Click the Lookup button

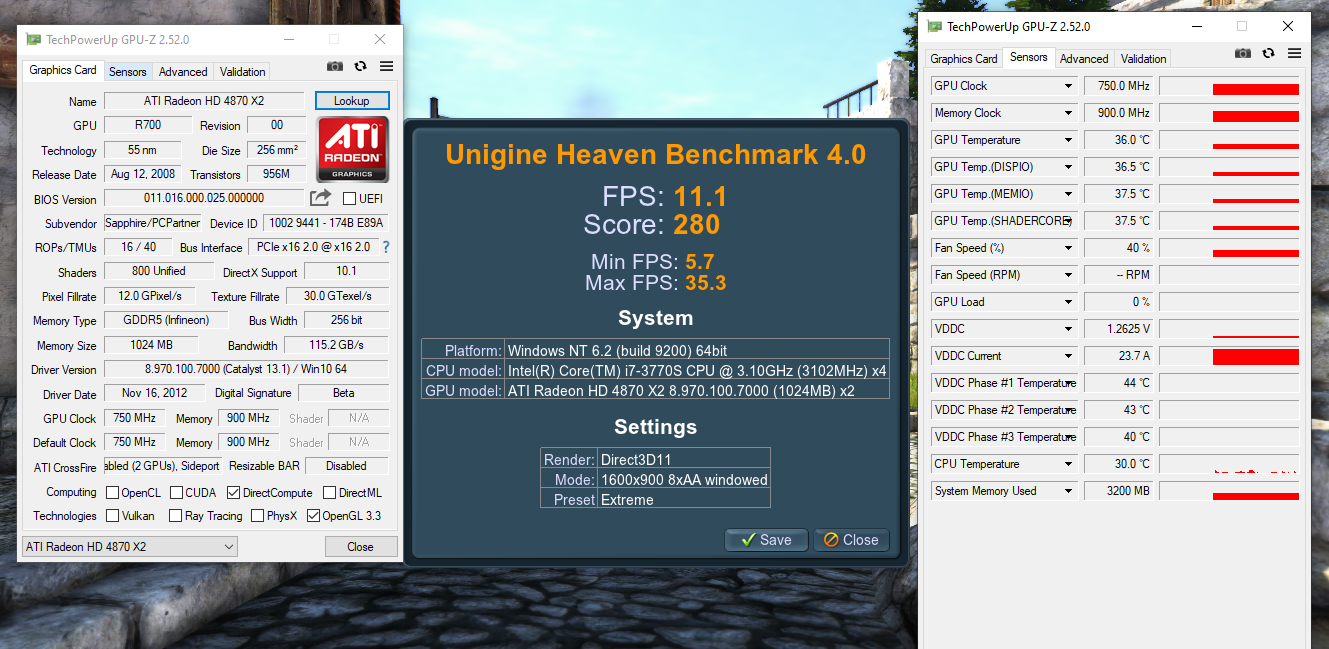point(352,101)
